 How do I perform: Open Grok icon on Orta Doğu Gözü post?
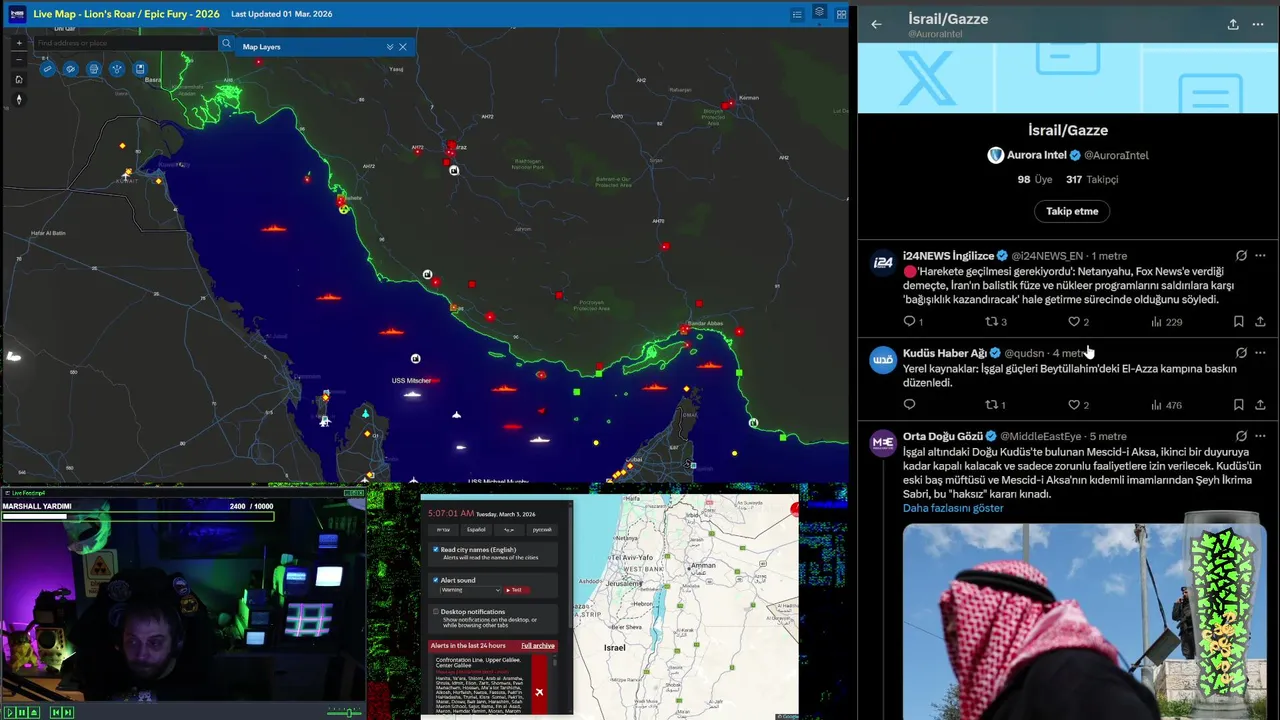[1241, 436]
